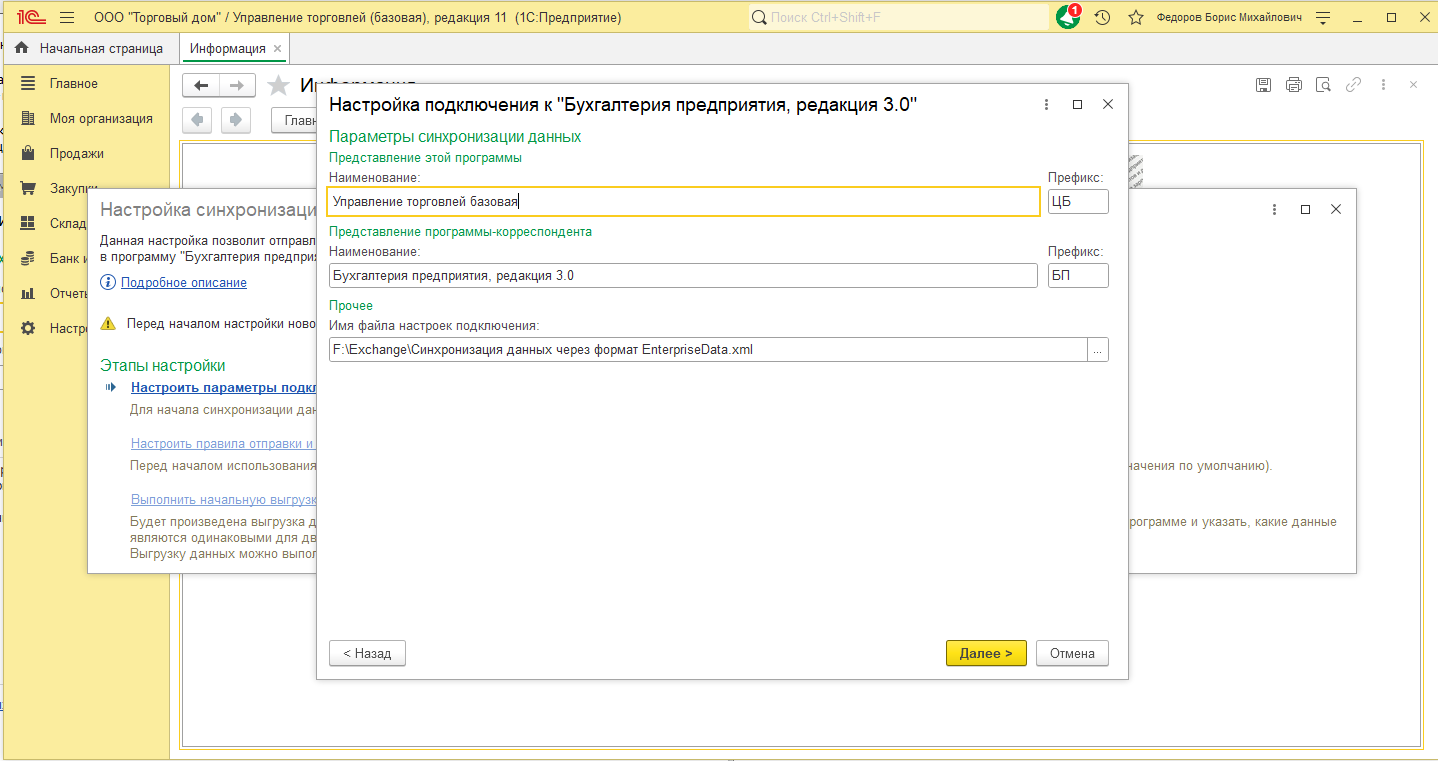1438x761 pixels.
Task: Go forward with the right arrow button
Action: coord(237,85)
